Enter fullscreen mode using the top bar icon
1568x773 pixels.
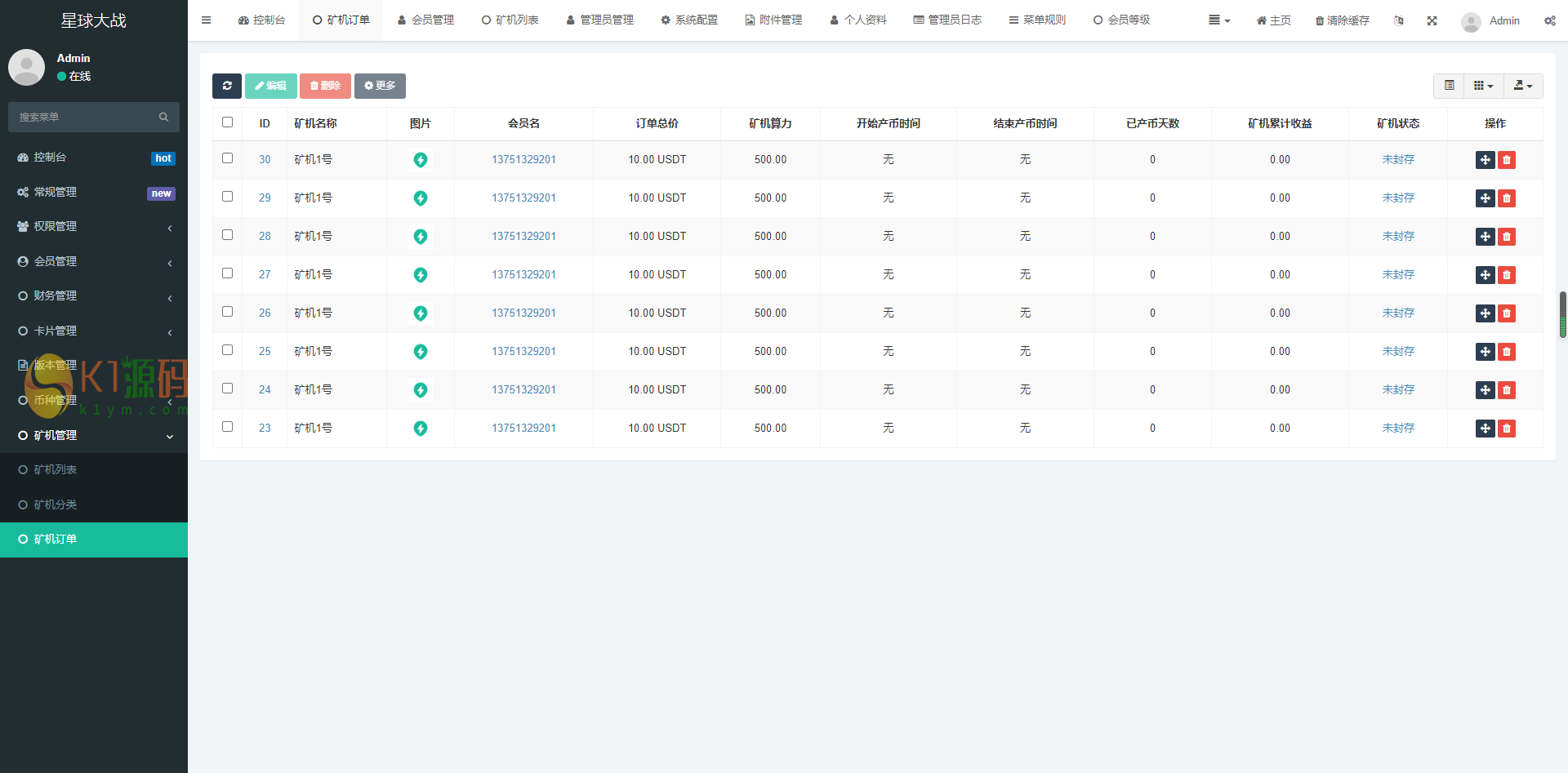click(1432, 20)
